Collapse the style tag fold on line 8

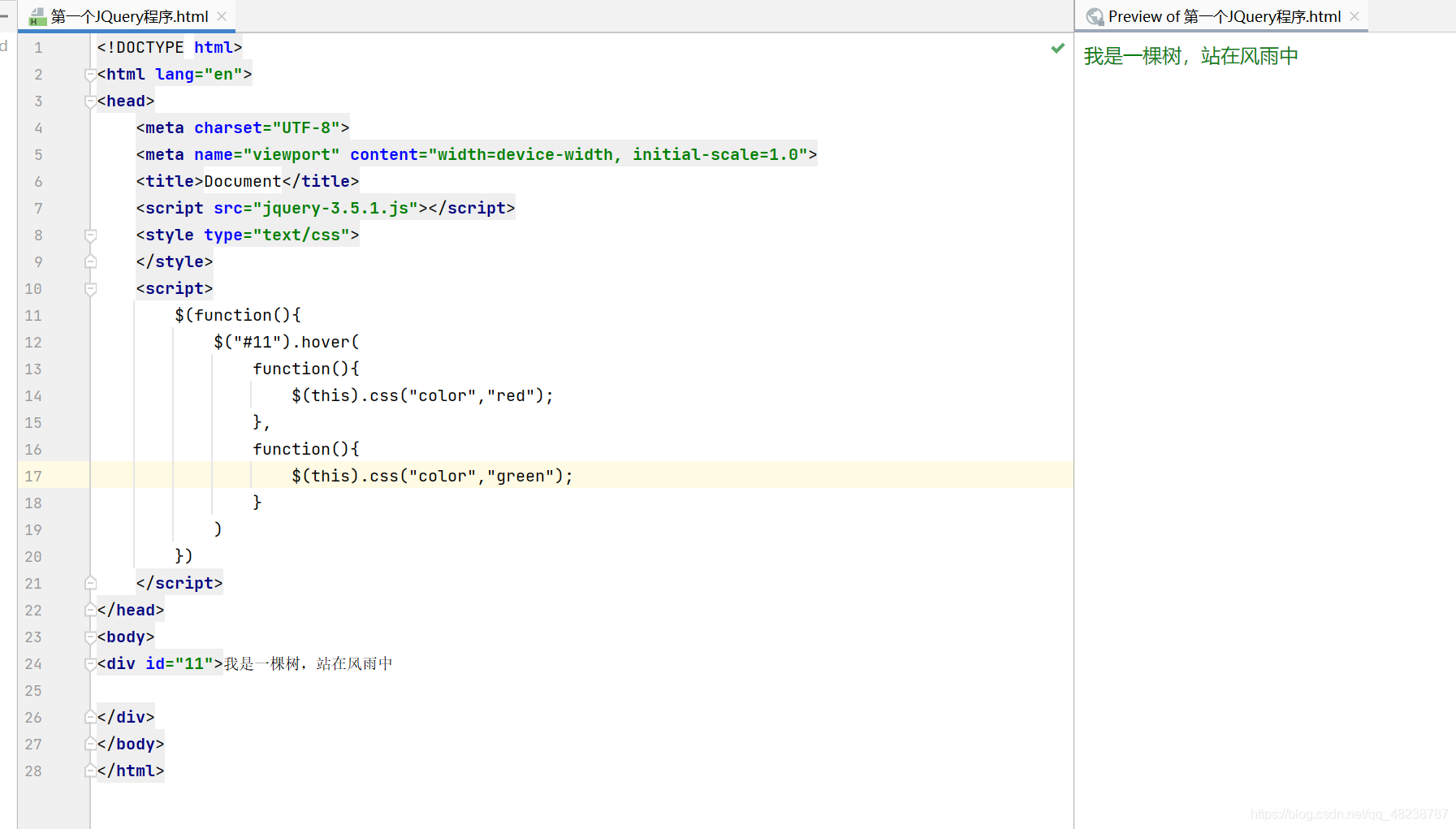(91, 235)
